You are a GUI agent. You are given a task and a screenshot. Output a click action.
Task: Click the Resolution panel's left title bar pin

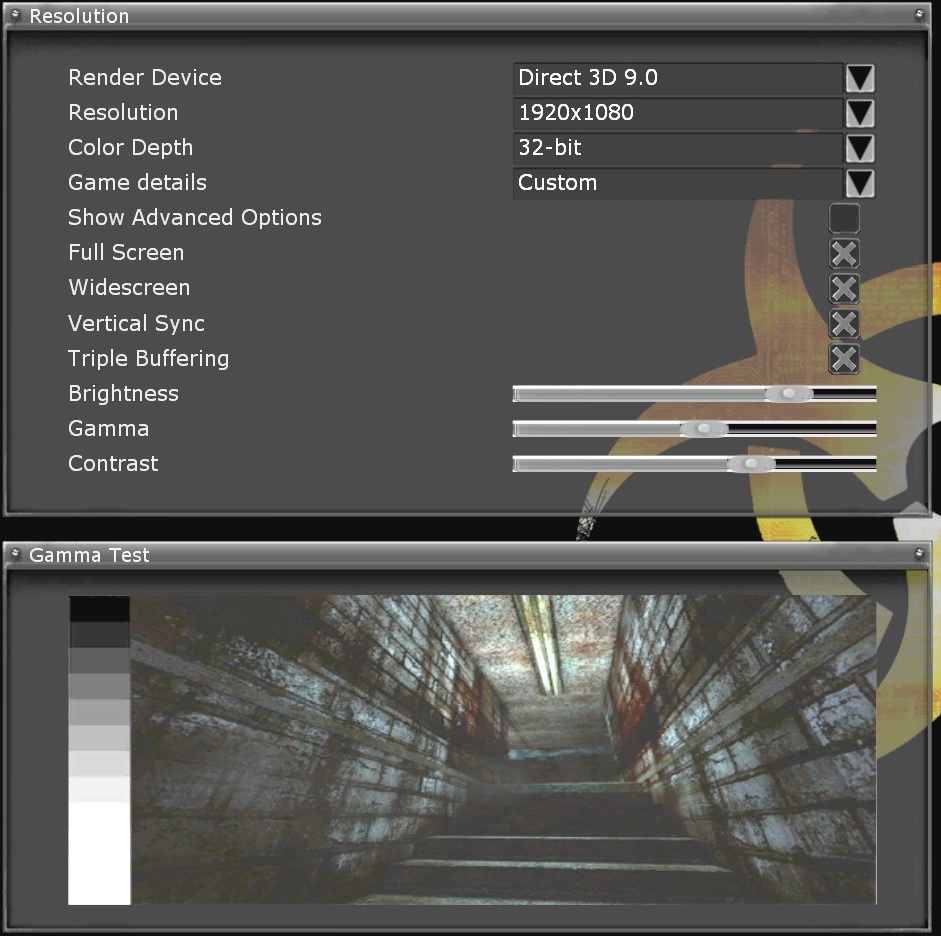(x=16, y=14)
